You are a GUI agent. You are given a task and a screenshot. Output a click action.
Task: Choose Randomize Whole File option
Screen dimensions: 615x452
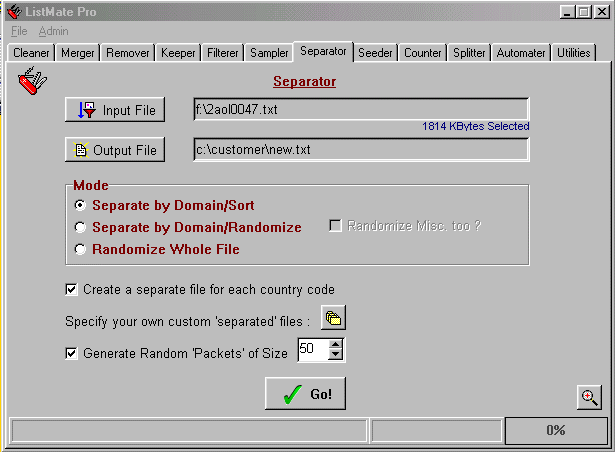[x=81, y=249]
